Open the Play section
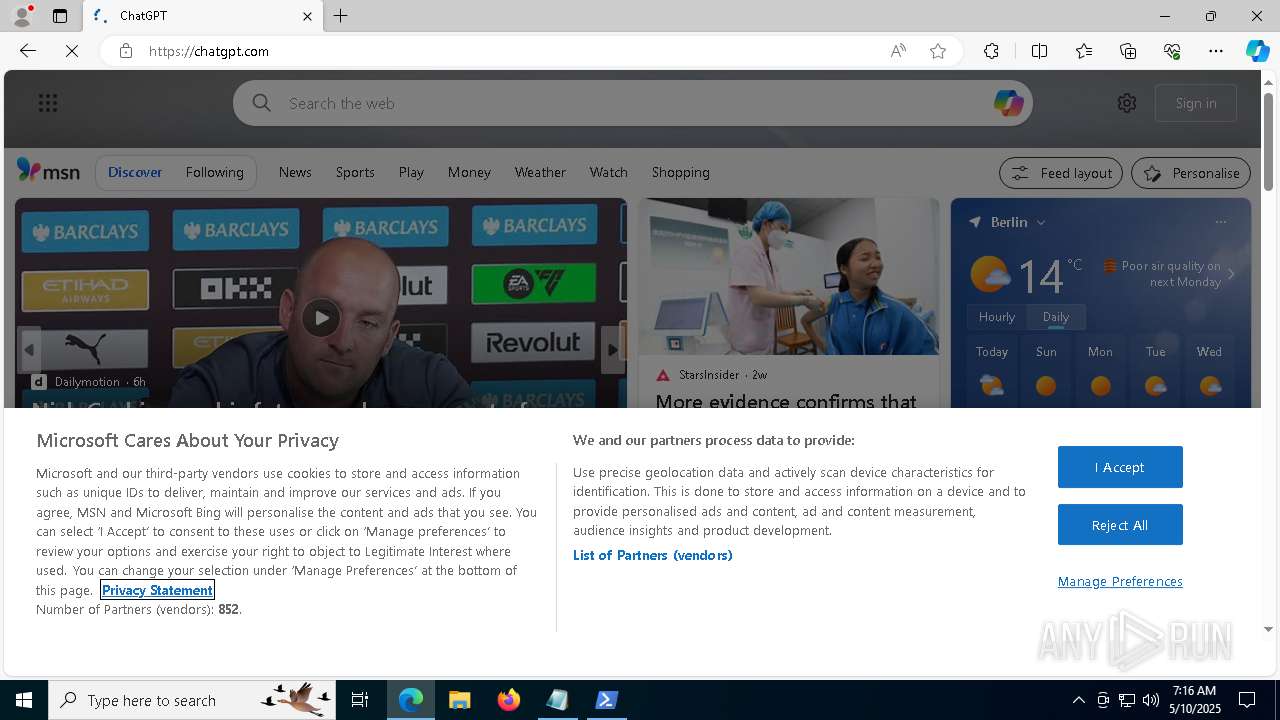 coord(411,172)
